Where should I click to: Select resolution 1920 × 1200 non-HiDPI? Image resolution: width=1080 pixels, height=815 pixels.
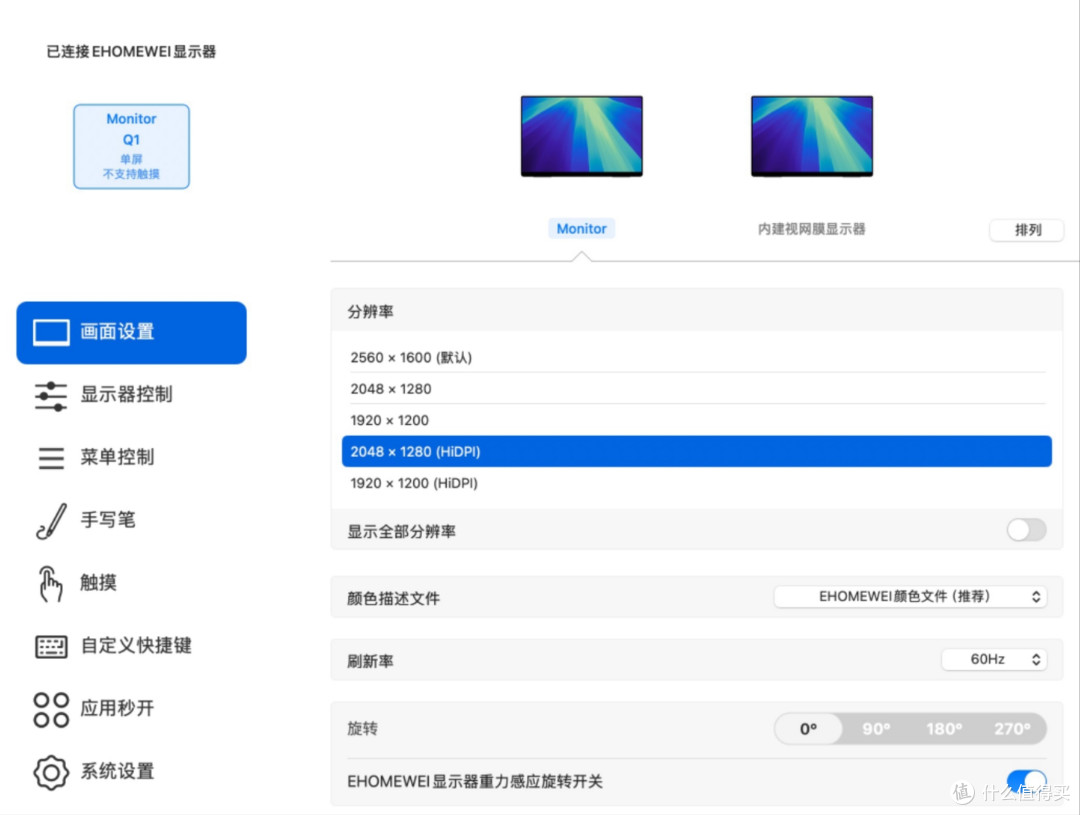(697, 420)
